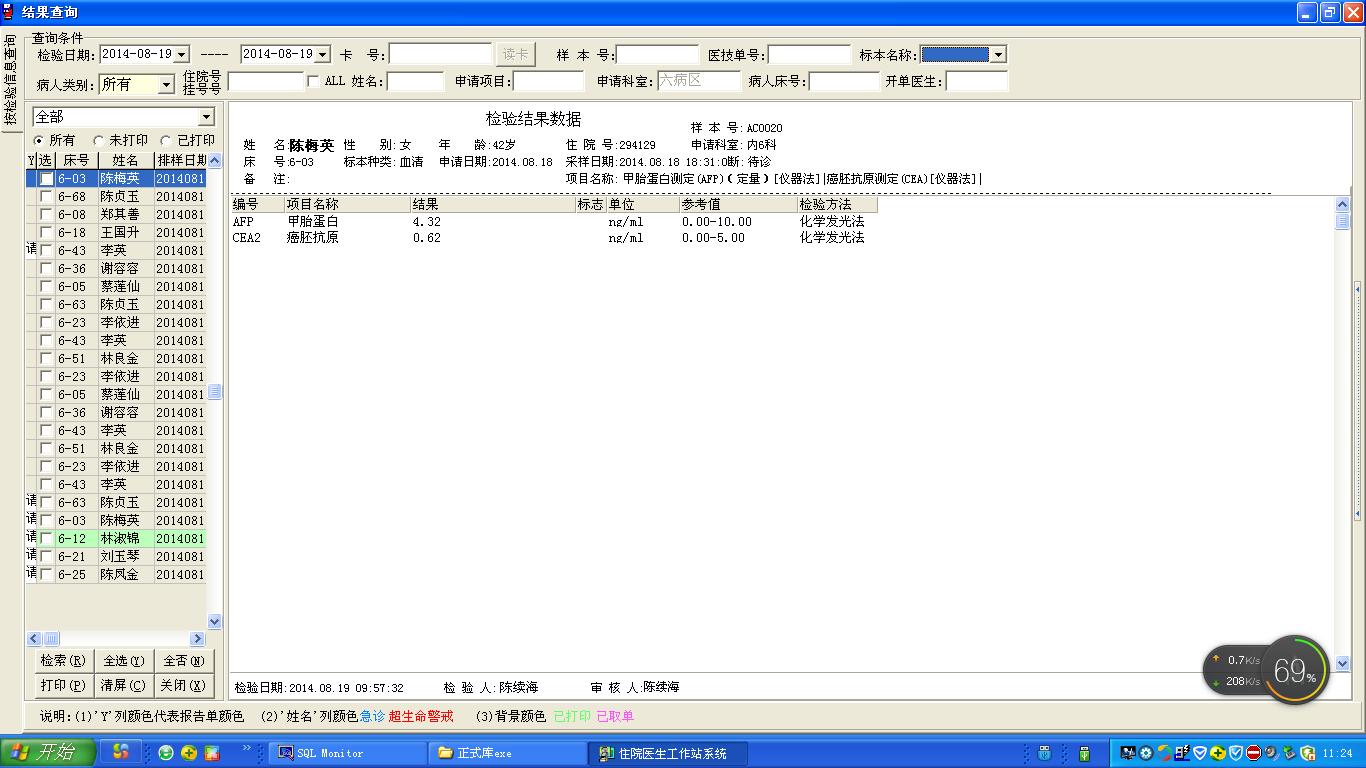Viewport: 1366px width, 768px height.
Task: Click the Safely Remove Hardware tray icon
Action: (x=1289, y=753)
